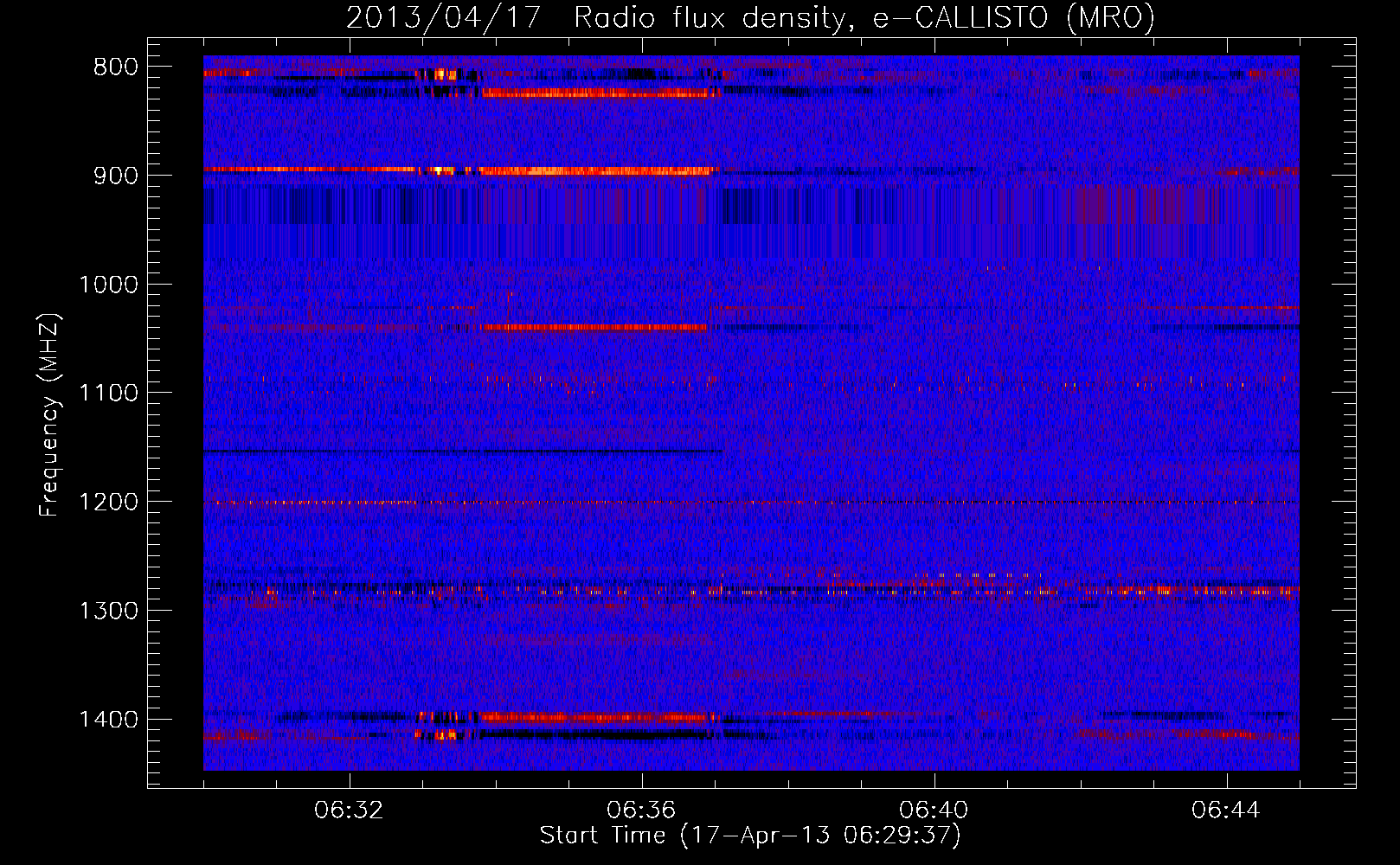The height and width of the screenshot is (865, 1400).
Task: Click the 900 frequency tick label
Action: (x=116, y=176)
